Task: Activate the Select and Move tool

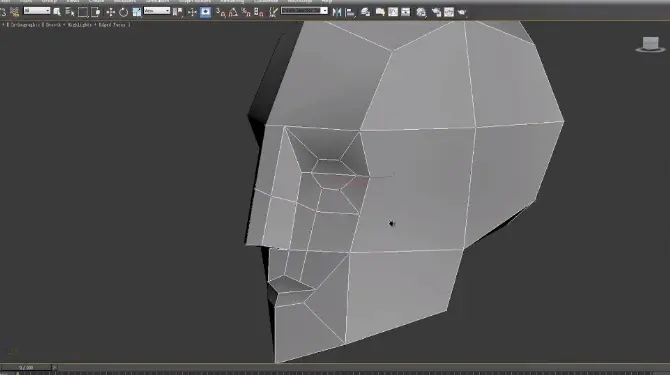Action: coord(110,12)
